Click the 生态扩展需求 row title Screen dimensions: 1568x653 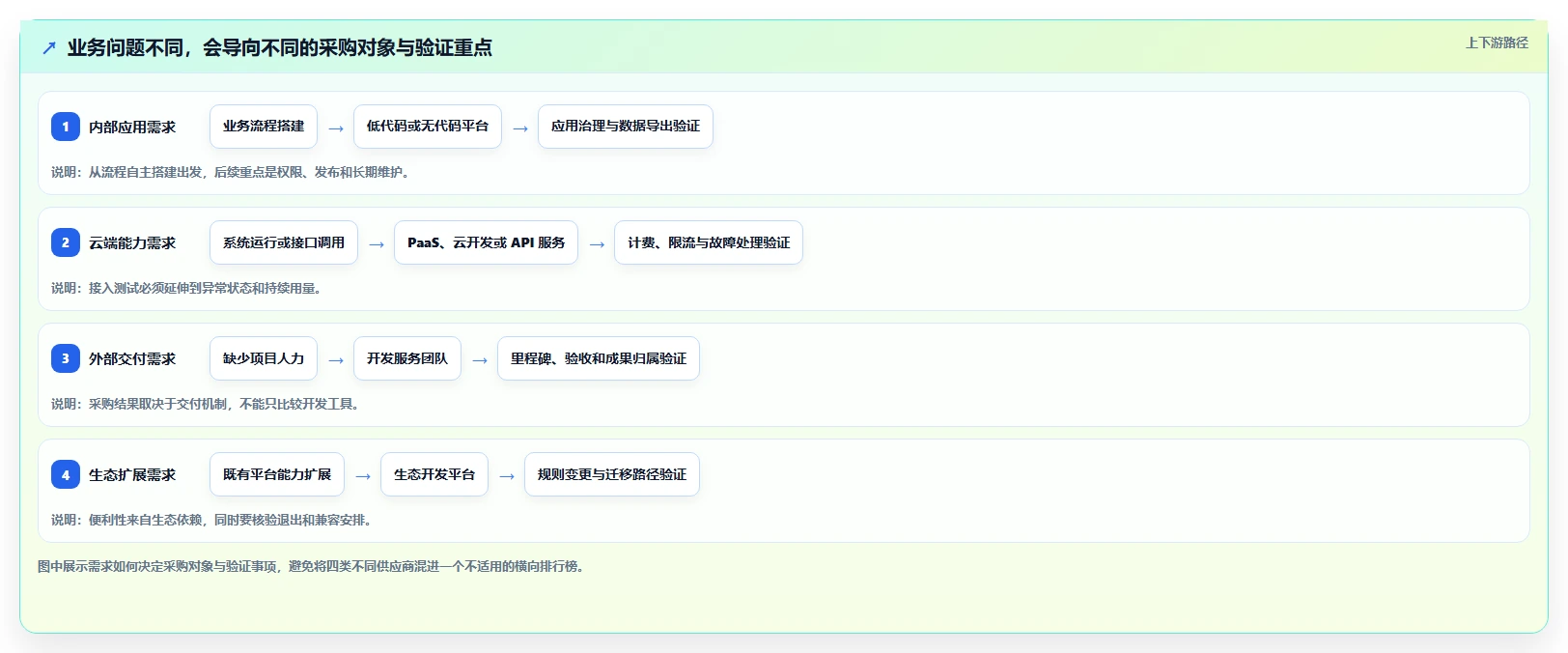pyautogui.click(x=132, y=474)
